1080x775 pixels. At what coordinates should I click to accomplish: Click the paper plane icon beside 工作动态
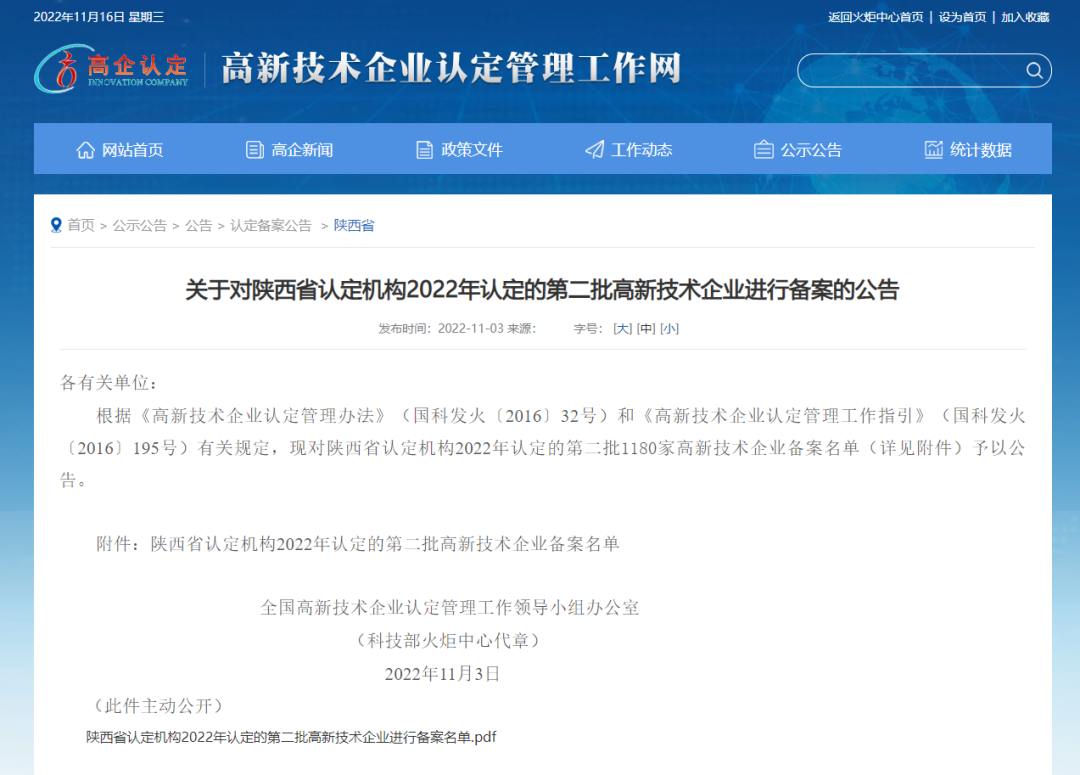point(595,150)
